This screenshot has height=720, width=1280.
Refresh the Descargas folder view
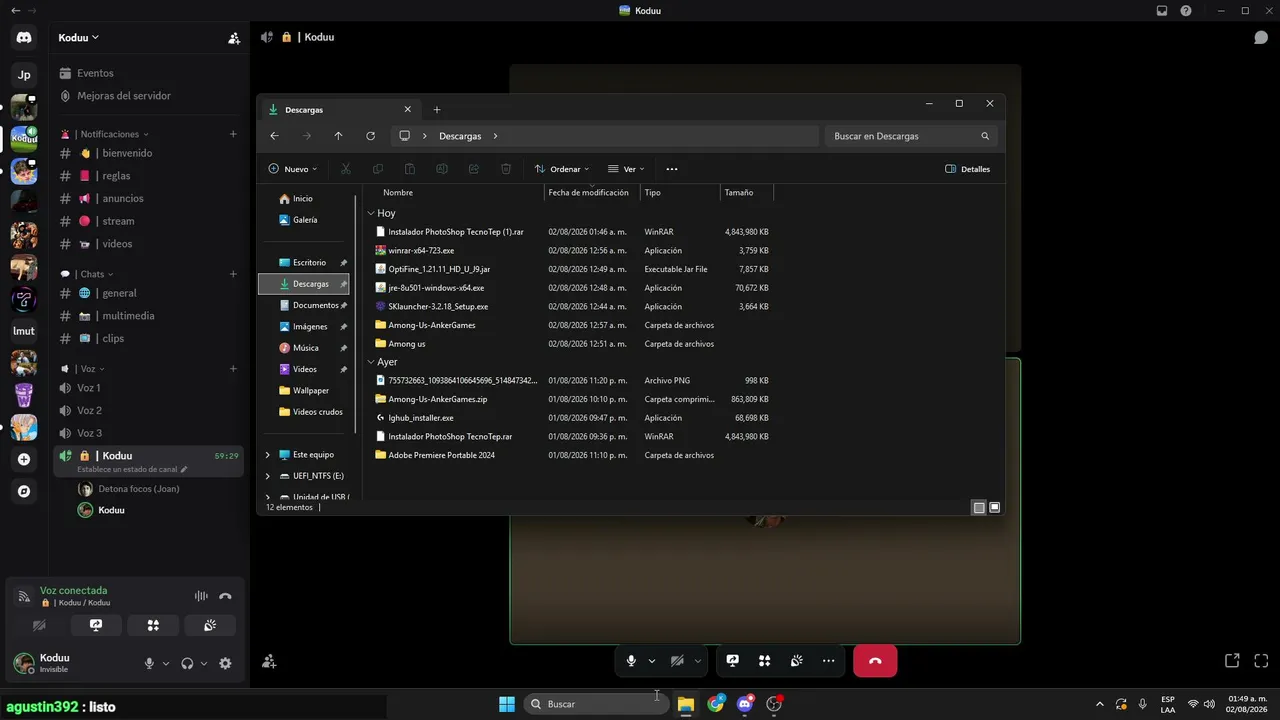(370, 136)
